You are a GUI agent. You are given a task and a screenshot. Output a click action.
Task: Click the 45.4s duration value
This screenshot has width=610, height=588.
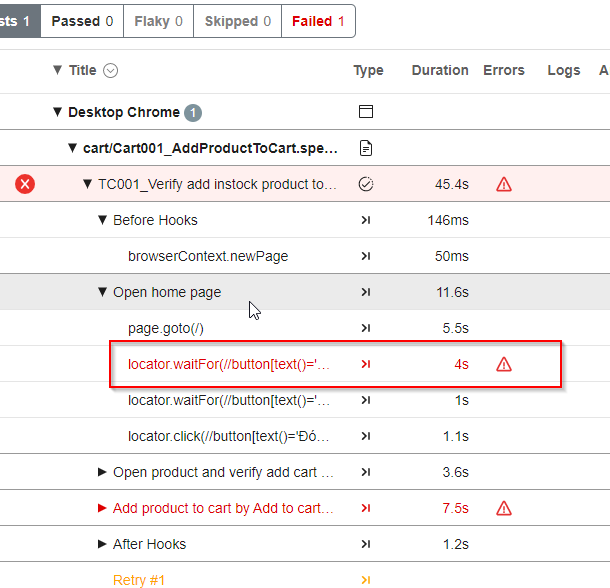452,184
